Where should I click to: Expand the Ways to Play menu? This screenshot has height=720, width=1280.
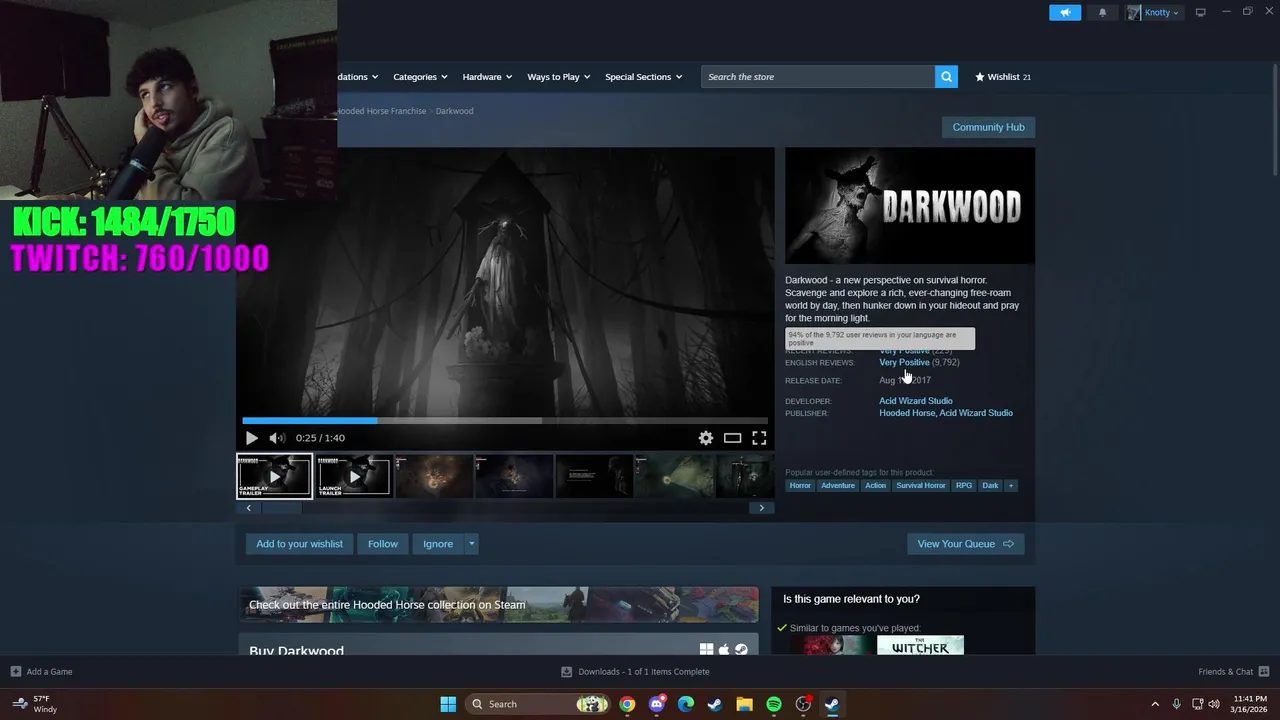click(x=559, y=77)
